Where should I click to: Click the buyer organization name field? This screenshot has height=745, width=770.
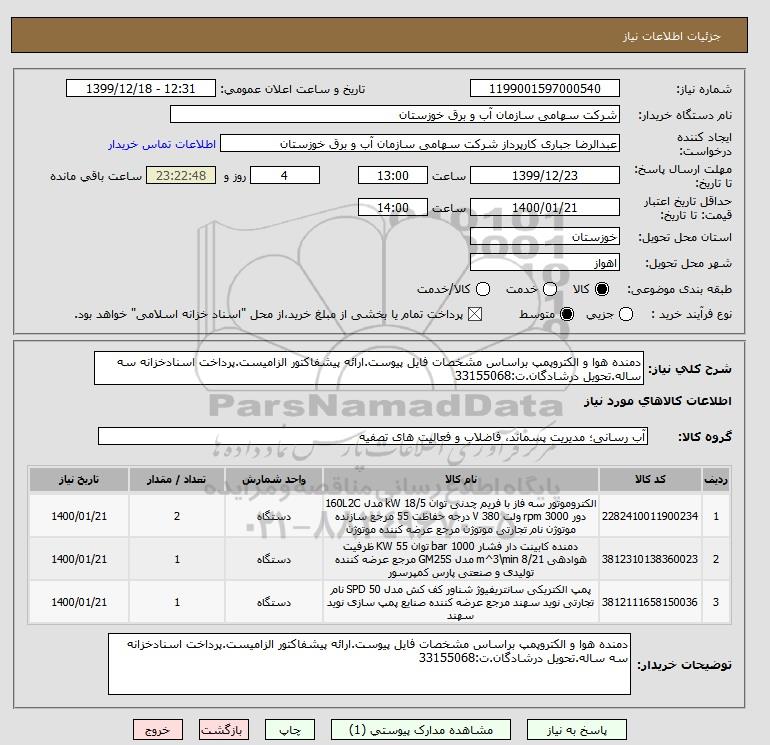(394, 114)
